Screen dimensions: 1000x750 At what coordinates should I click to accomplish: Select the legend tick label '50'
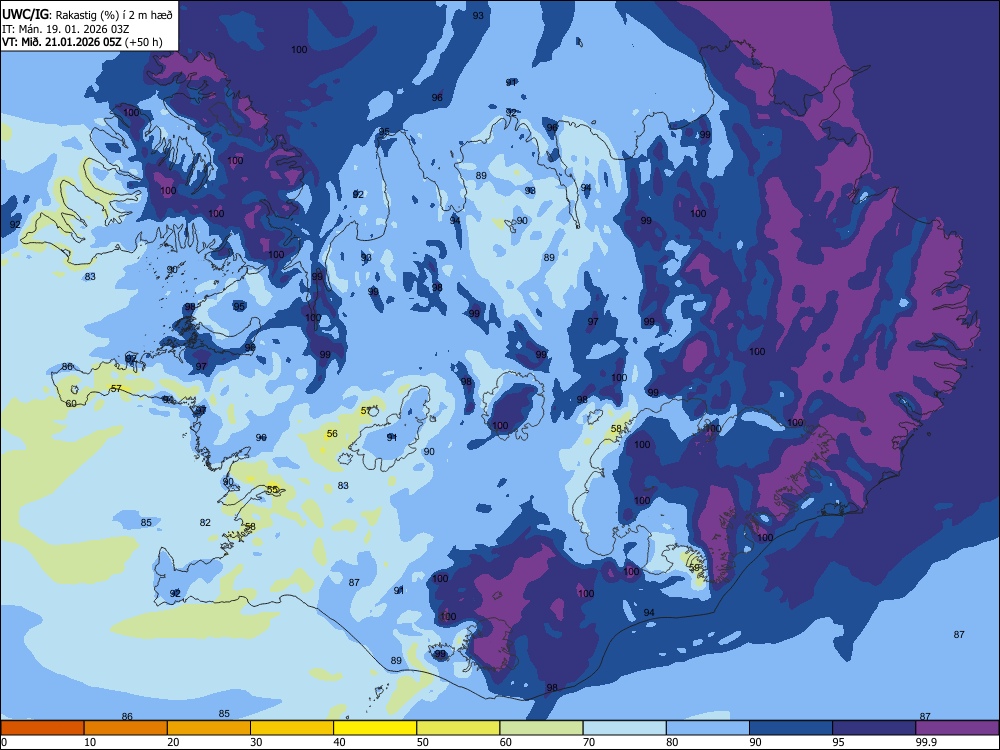coord(423,742)
